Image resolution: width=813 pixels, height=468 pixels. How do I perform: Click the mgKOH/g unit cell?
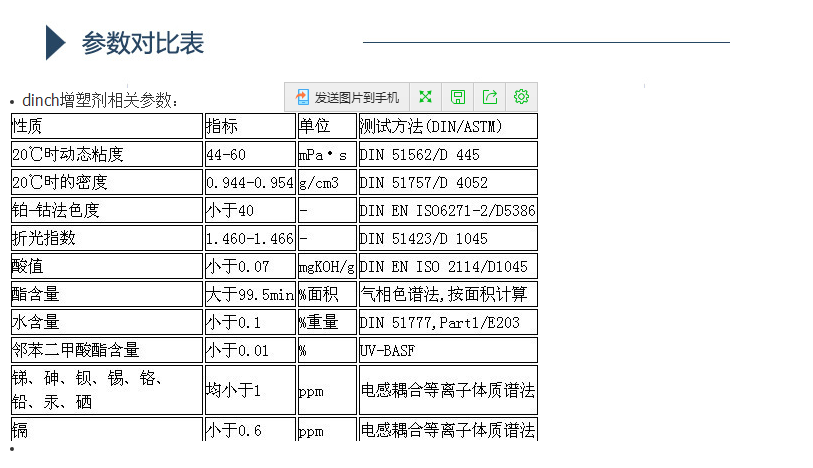(326, 267)
